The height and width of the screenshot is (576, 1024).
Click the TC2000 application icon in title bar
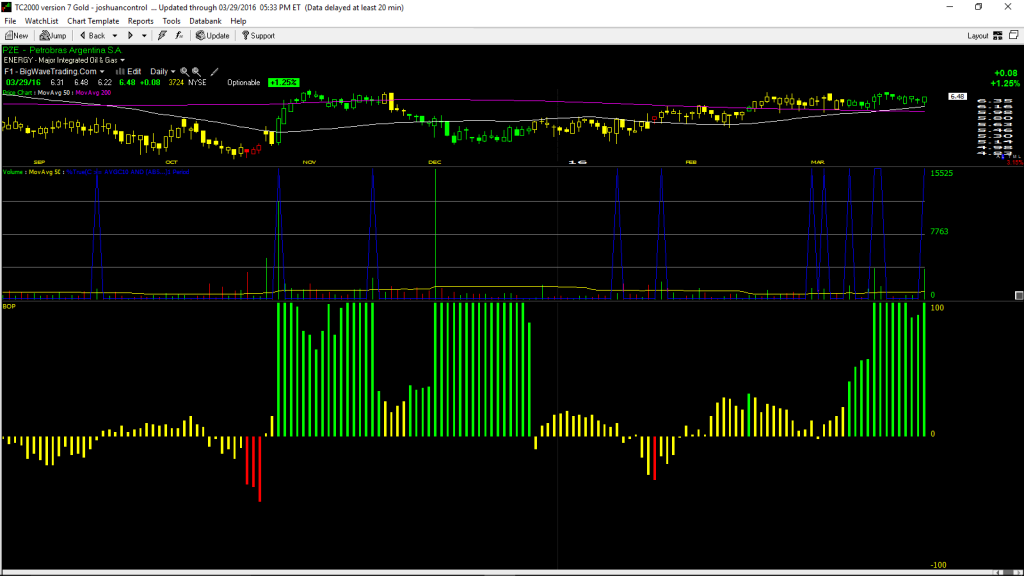(7, 7)
